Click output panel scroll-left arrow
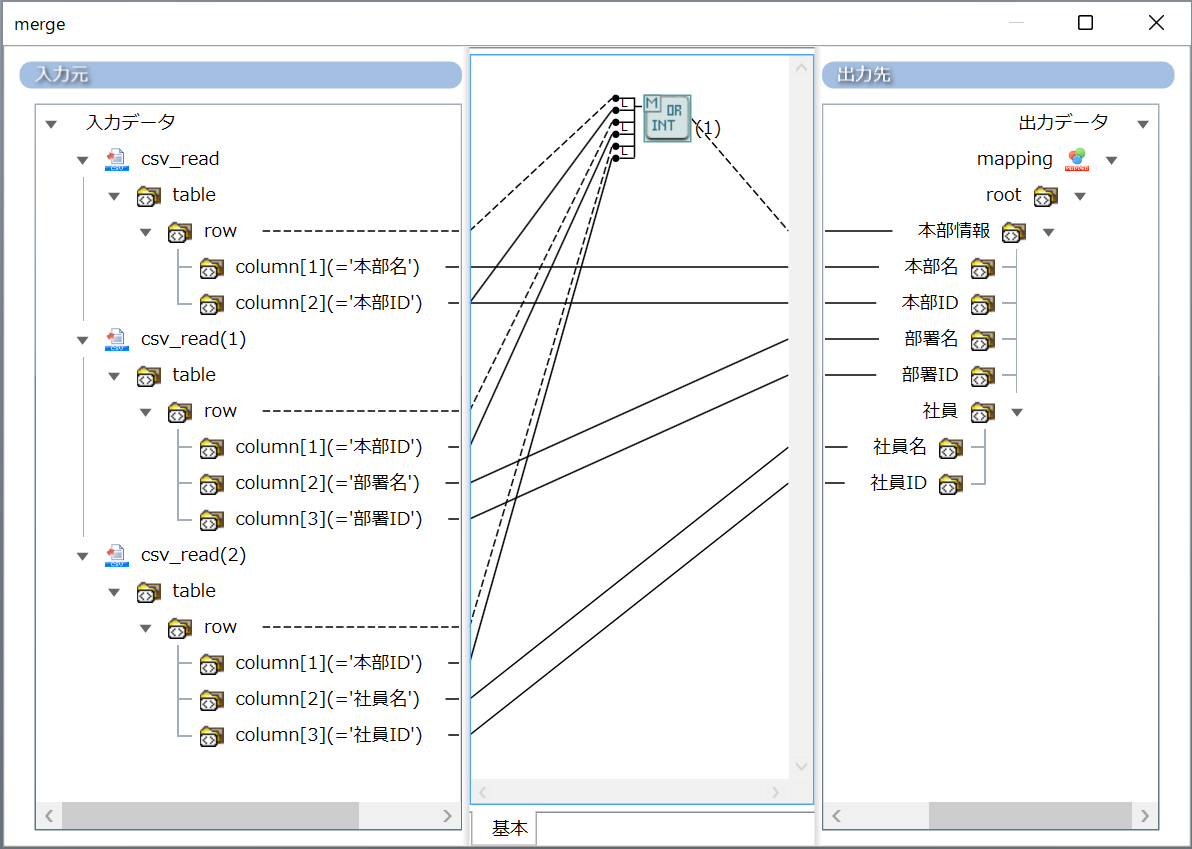Screen dimensions: 1192x849 pyautogui.click(x=836, y=816)
